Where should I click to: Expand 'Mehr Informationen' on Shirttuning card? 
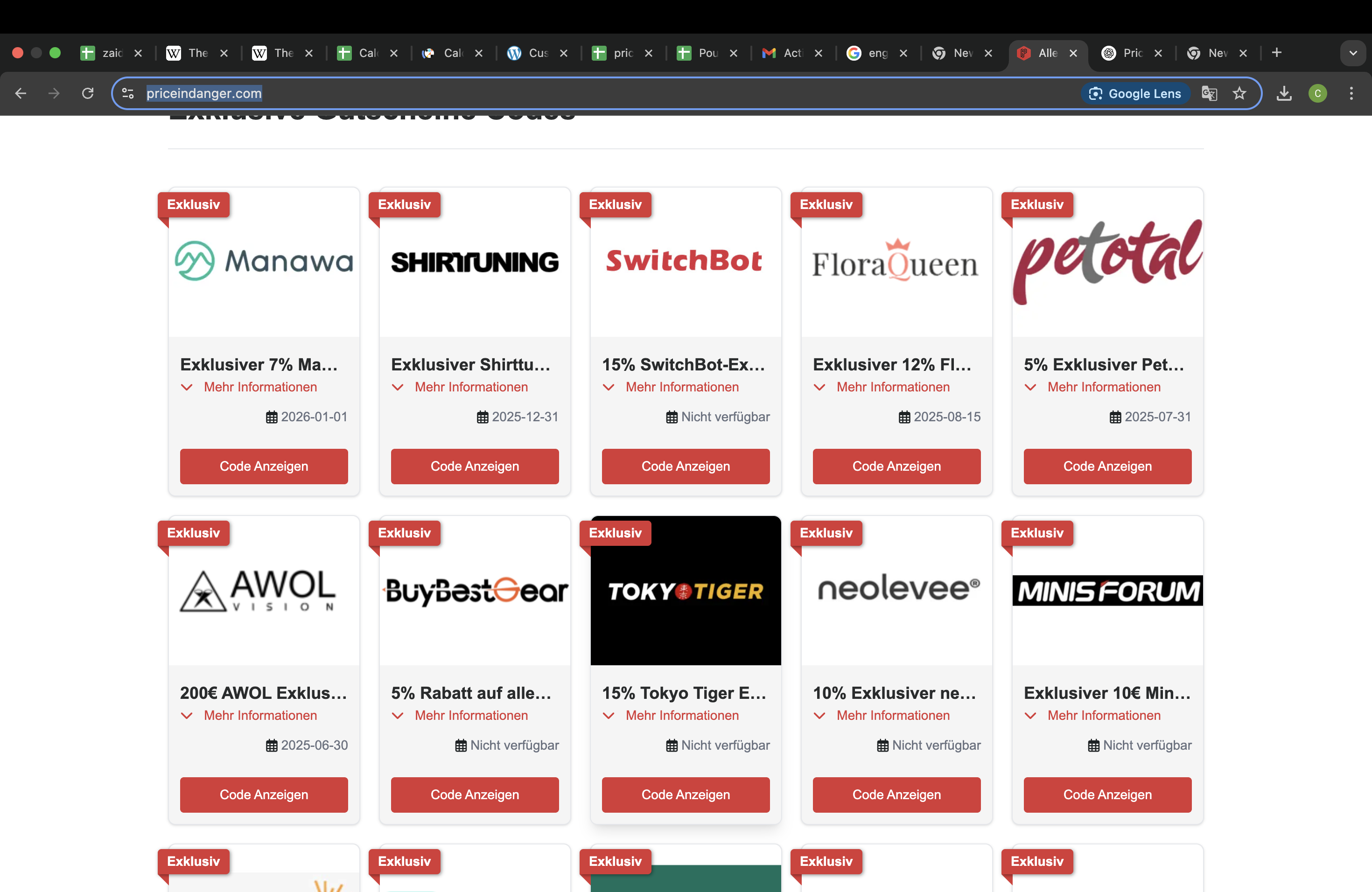pyautogui.click(x=460, y=387)
